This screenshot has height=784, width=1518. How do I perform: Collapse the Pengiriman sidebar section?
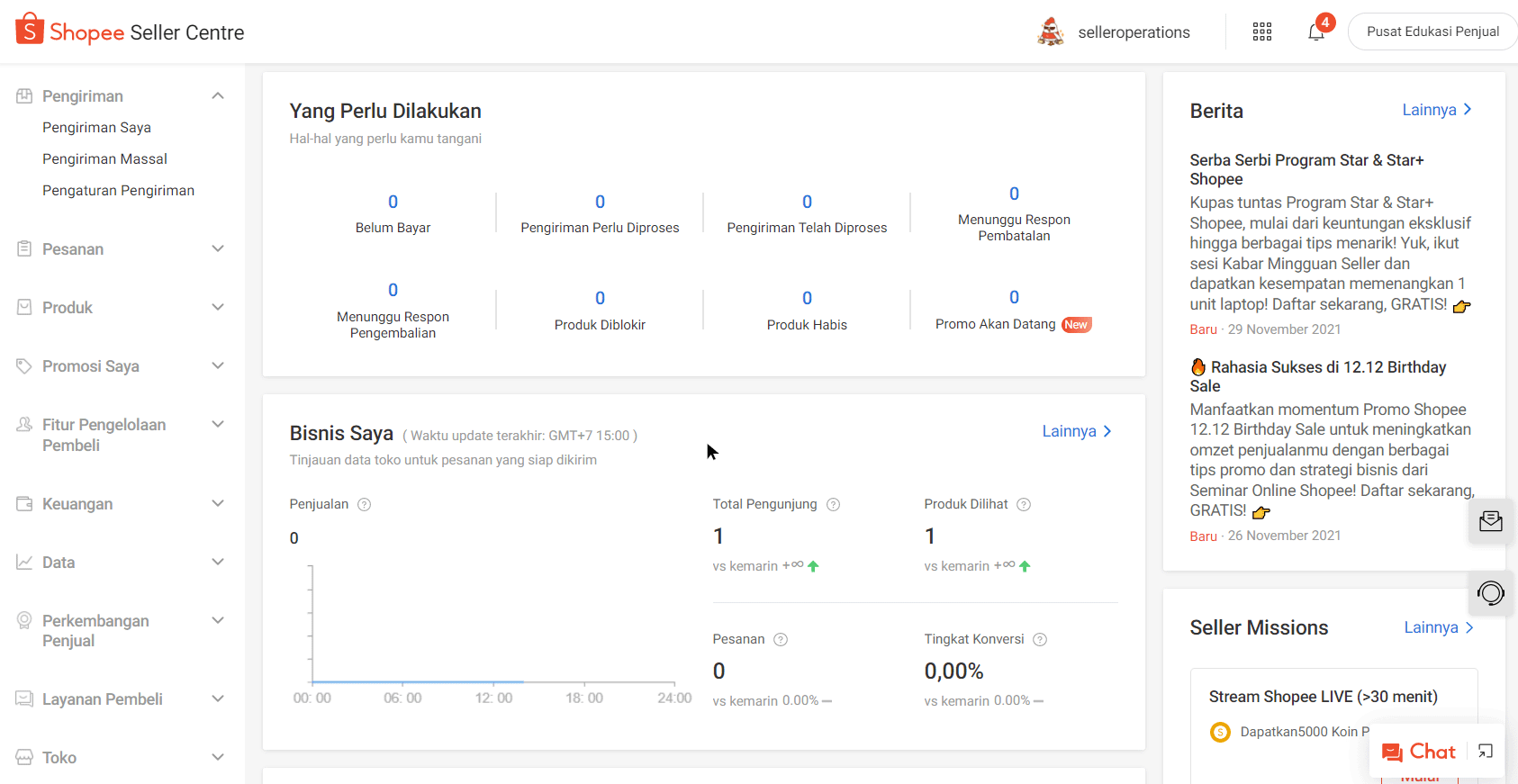point(218,96)
